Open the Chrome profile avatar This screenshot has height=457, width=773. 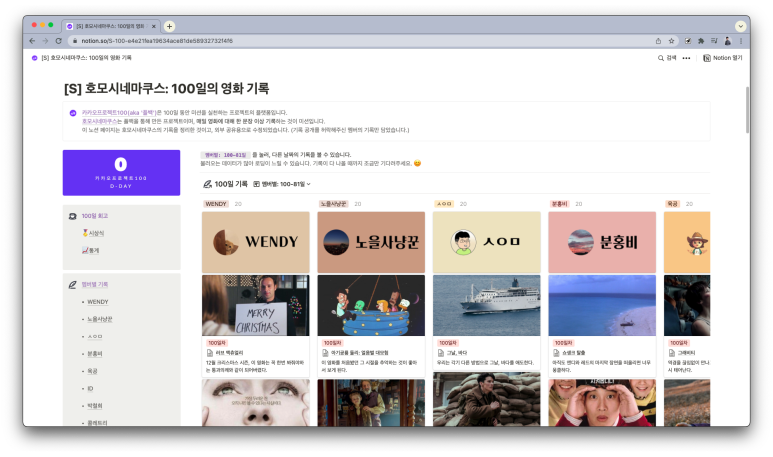728,41
